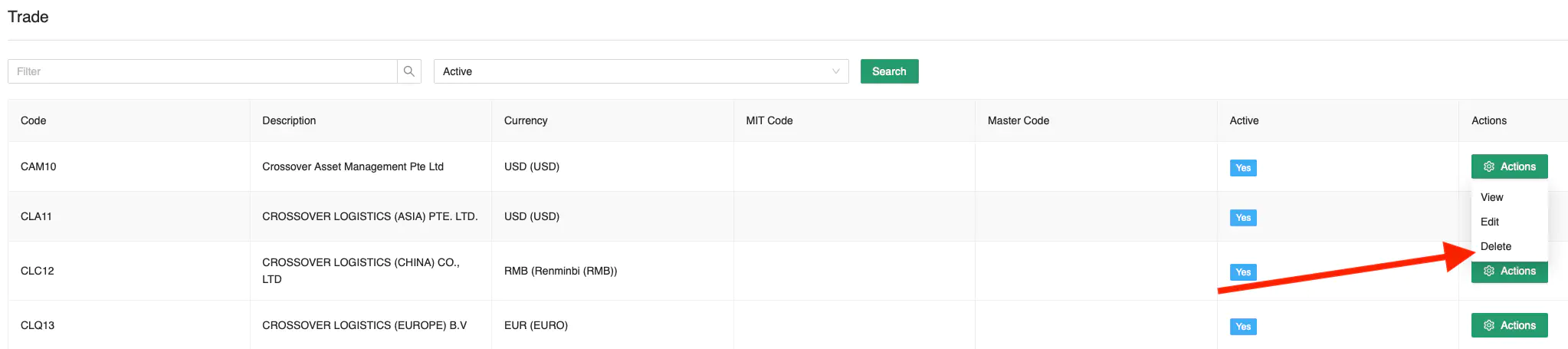Choose View from the actions menu
1568x349 pixels.
tap(1491, 197)
